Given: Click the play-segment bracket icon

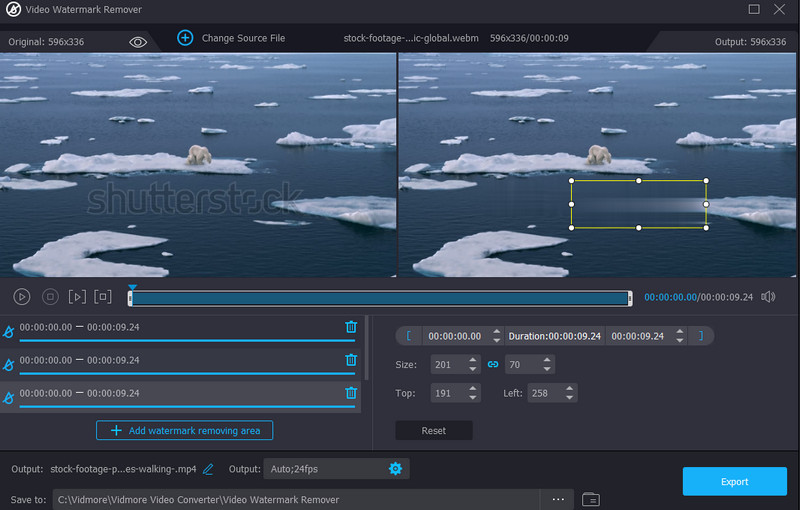Looking at the screenshot, I should click(77, 297).
